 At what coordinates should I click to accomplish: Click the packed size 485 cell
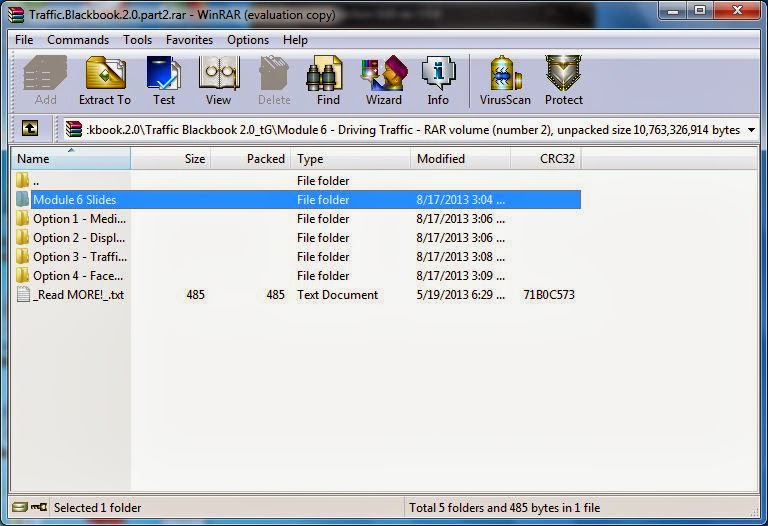click(275, 295)
